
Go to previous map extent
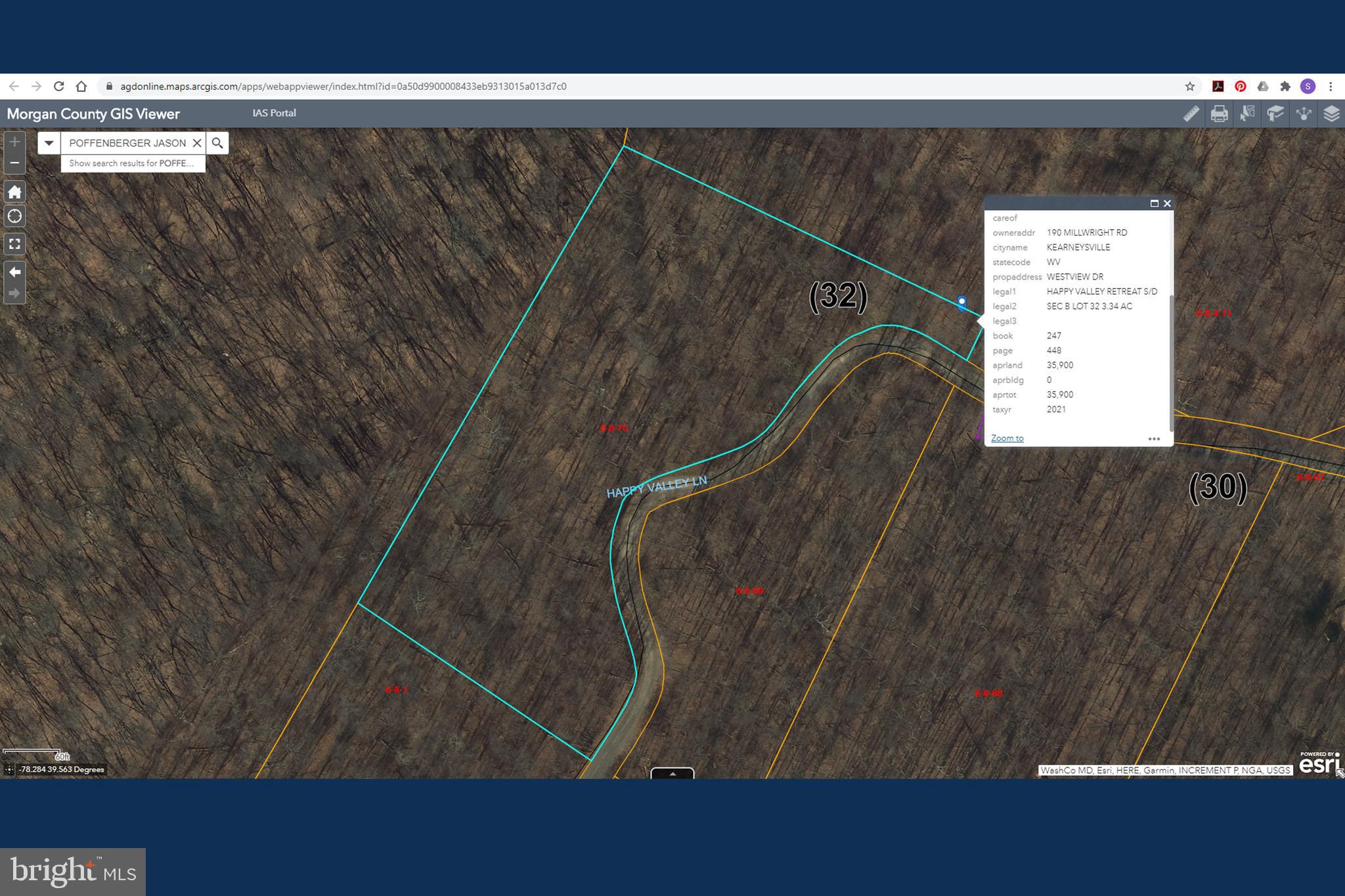(x=14, y=272)
